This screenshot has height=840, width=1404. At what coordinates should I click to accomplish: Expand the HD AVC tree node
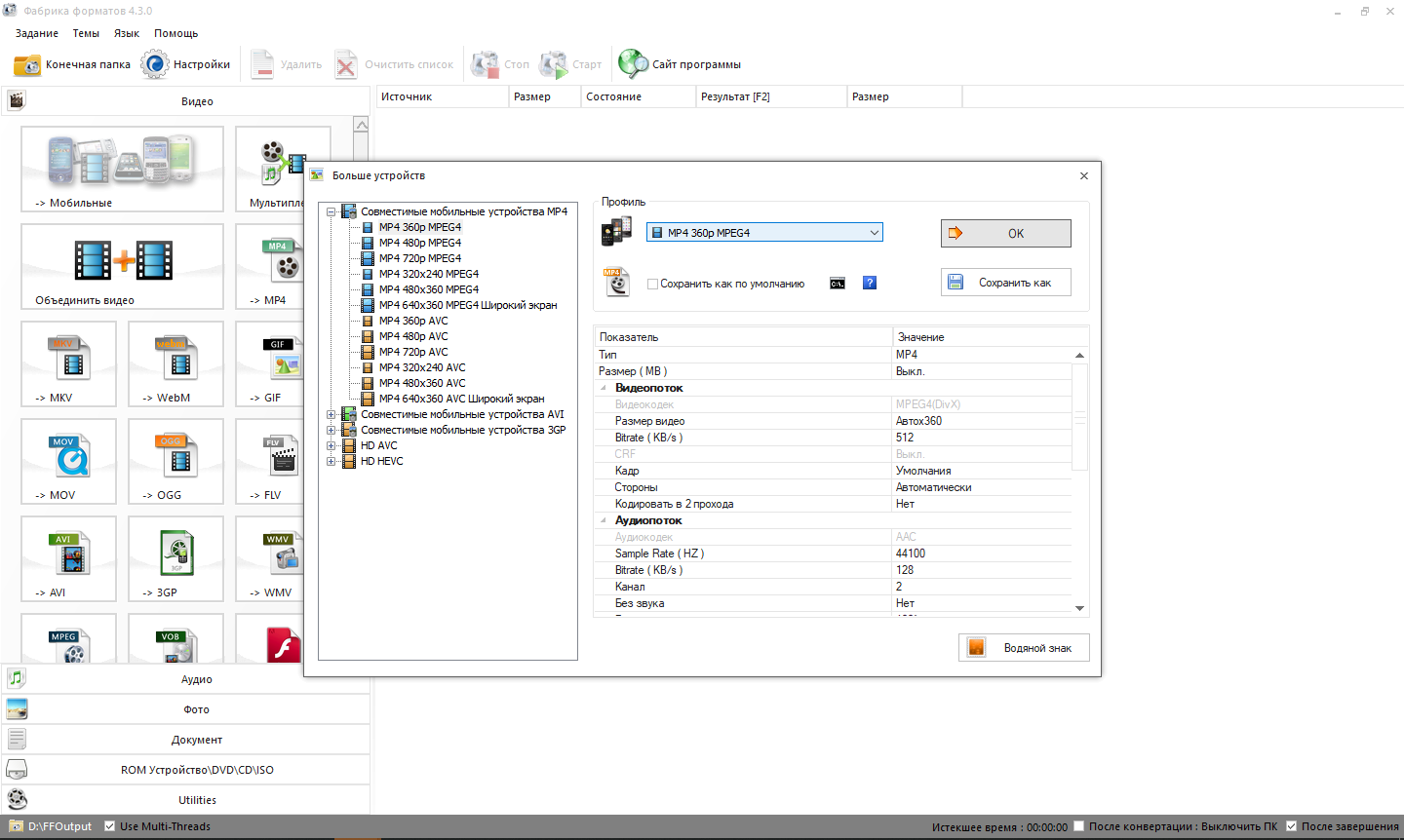click(x=331, y=446)
